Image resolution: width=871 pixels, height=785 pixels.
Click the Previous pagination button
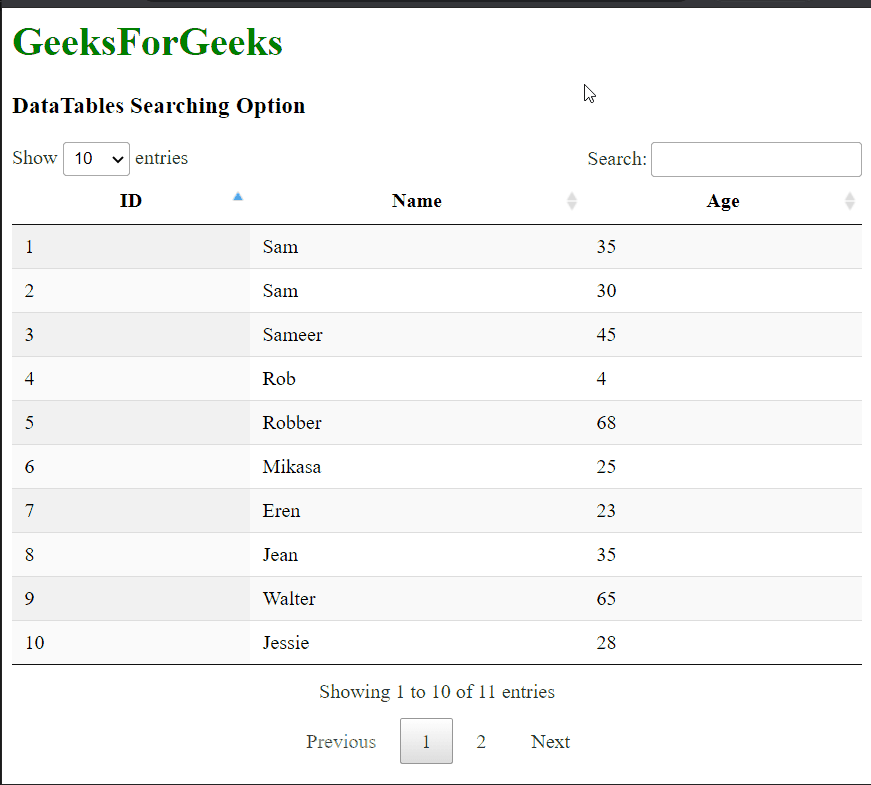[341, 741]
